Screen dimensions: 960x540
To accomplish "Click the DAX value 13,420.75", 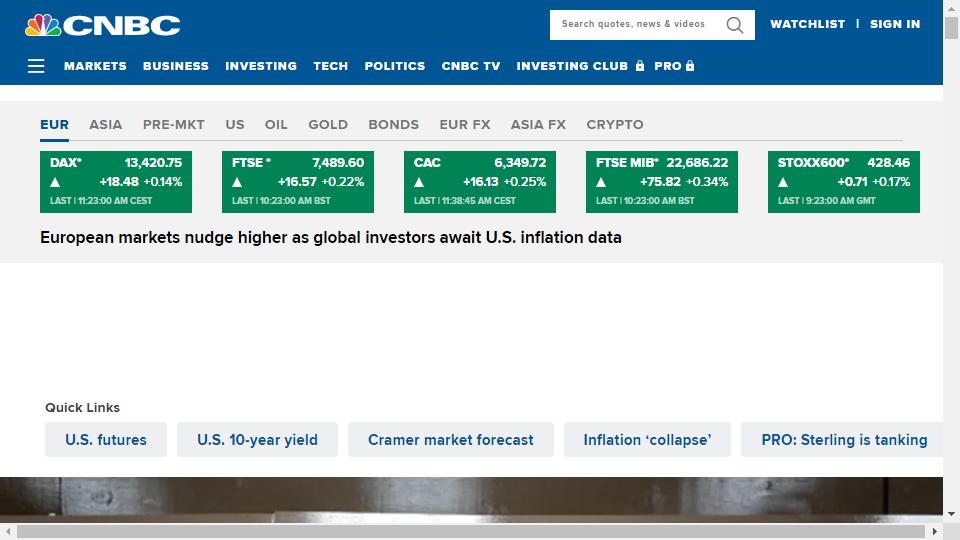I will pos(153,163).
